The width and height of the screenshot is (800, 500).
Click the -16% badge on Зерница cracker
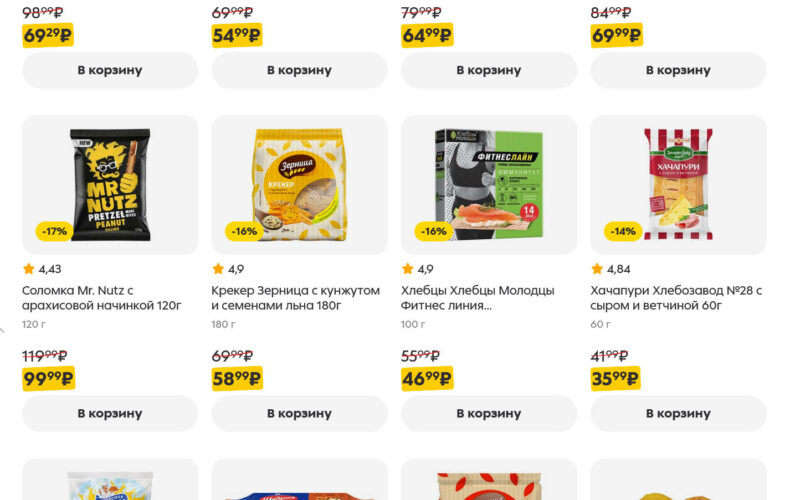tap(244, 231)
